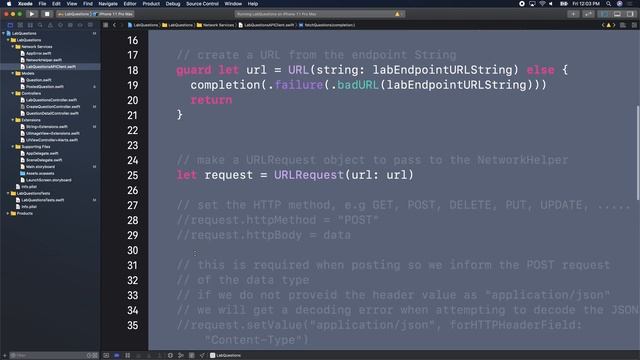
Task: Expand the Products group
Action: [x=8, y=213]
